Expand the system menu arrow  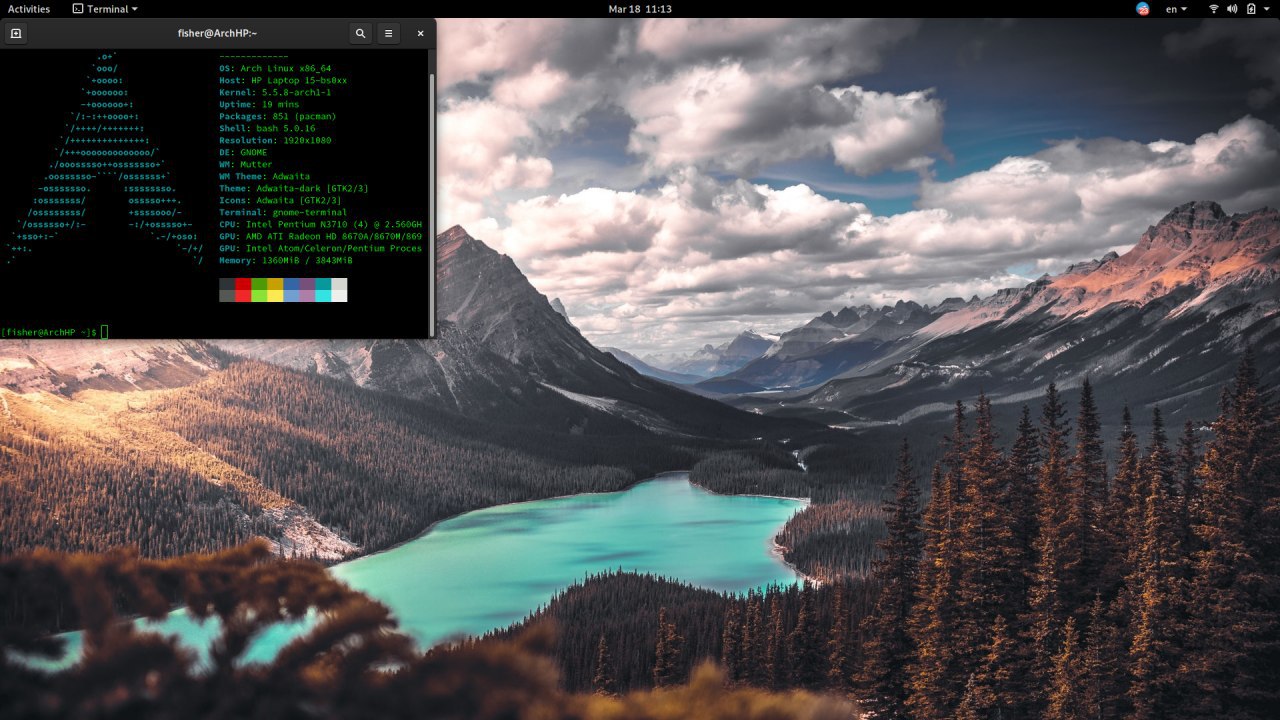tap(1267, 9)
